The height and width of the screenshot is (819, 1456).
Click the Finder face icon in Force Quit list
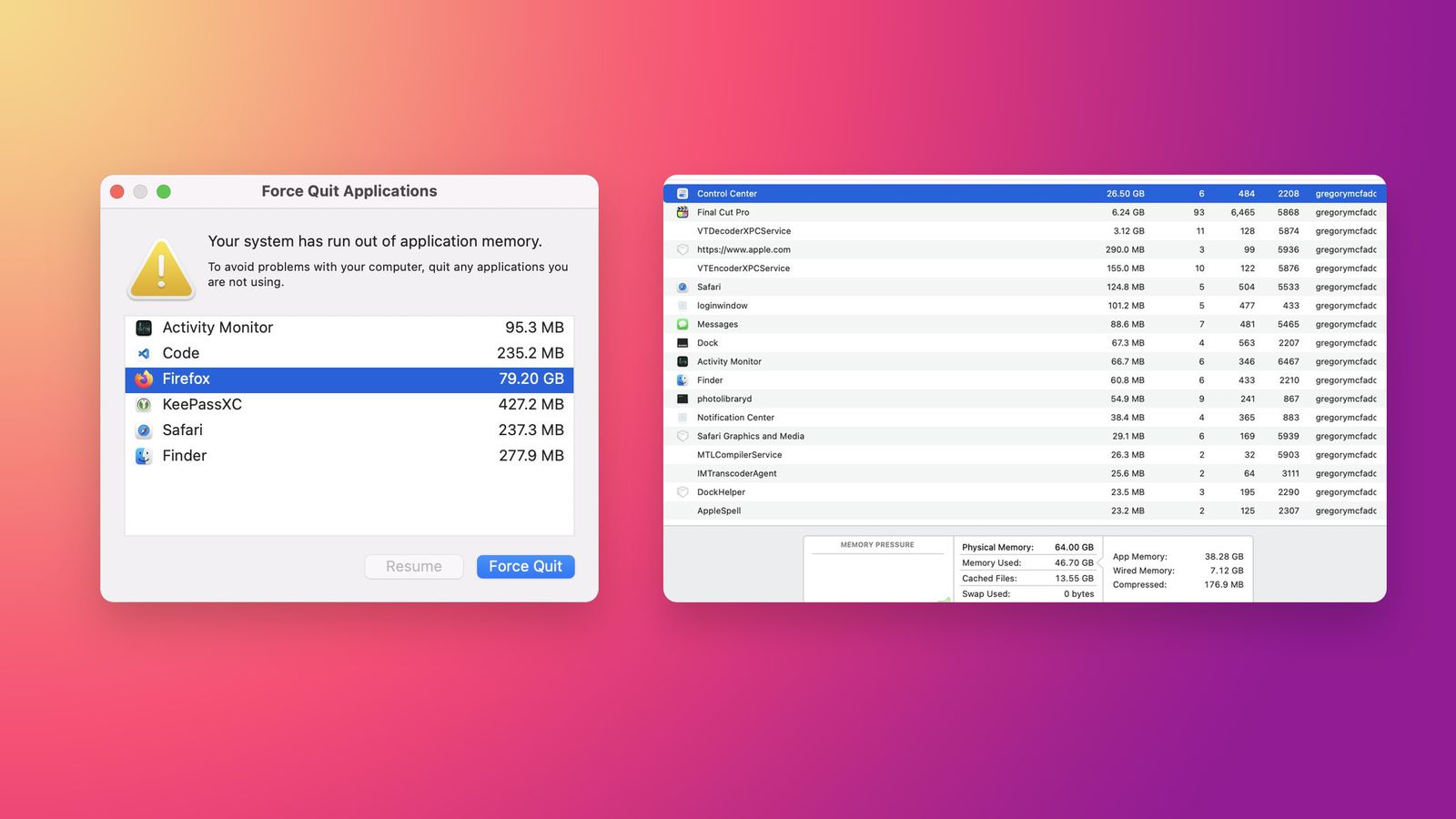[144, 456]
